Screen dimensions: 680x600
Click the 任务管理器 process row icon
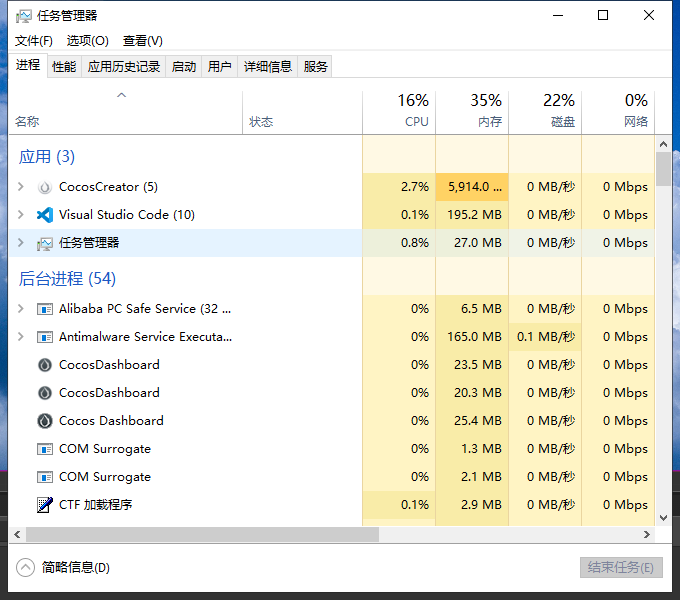(44, 243)
